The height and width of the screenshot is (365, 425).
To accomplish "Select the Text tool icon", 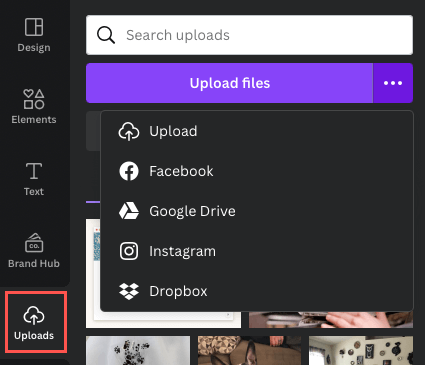I will point(34,171).
